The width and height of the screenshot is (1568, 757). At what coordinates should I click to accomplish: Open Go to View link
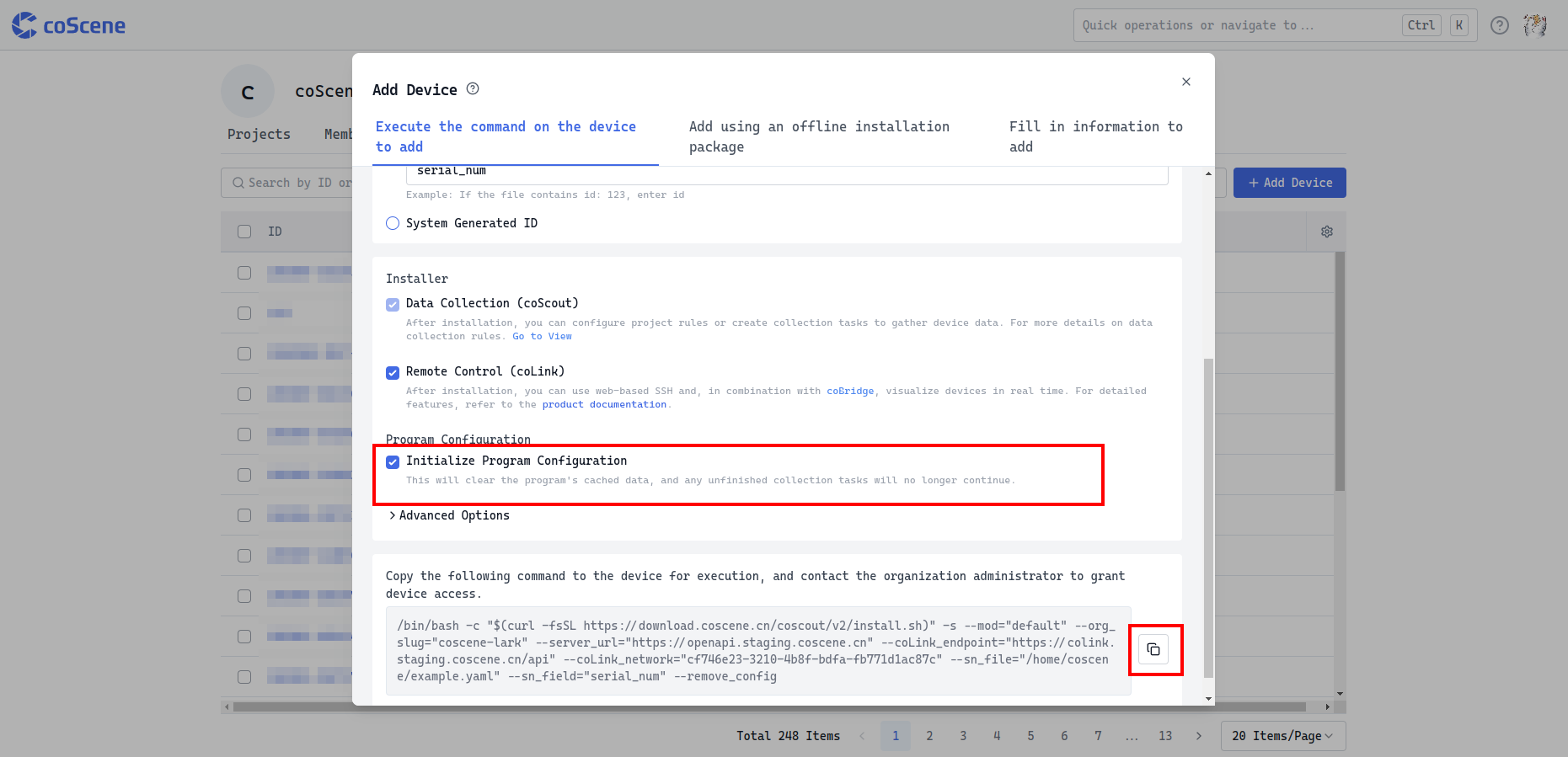[x=542, y=336]
